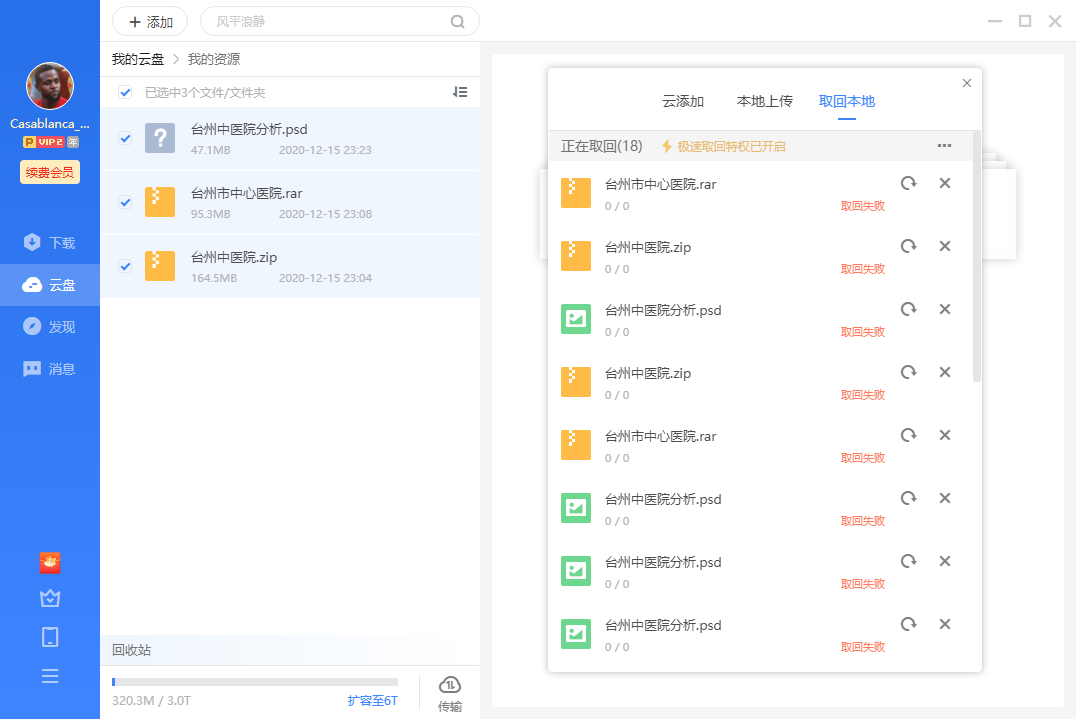Viewport: 1076px width, 719px height.
Task: Expand the hamburger menu in the sidebar
Action: 50,676
